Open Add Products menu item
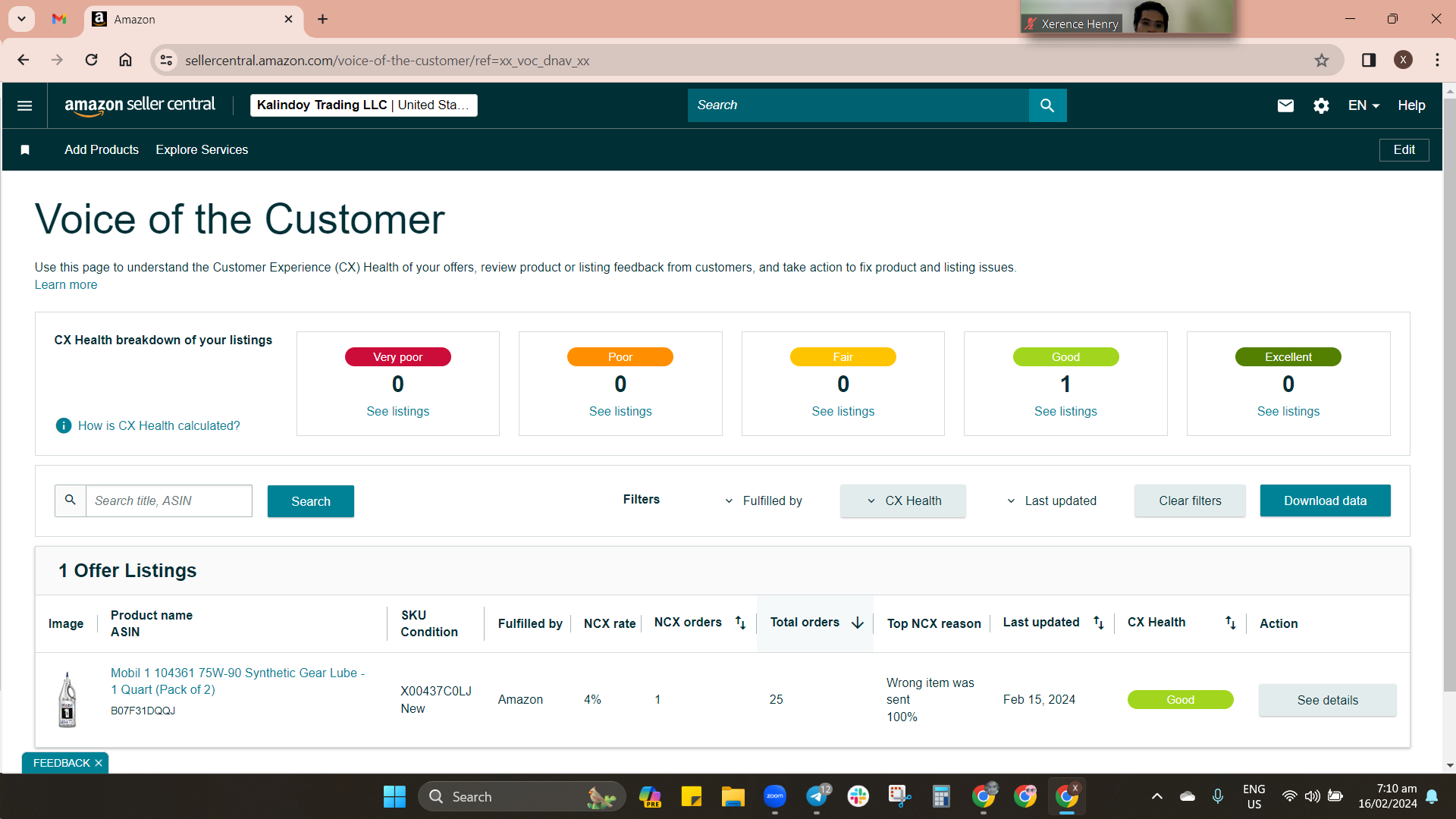The image size is (1456, 819). coord(102,150)
